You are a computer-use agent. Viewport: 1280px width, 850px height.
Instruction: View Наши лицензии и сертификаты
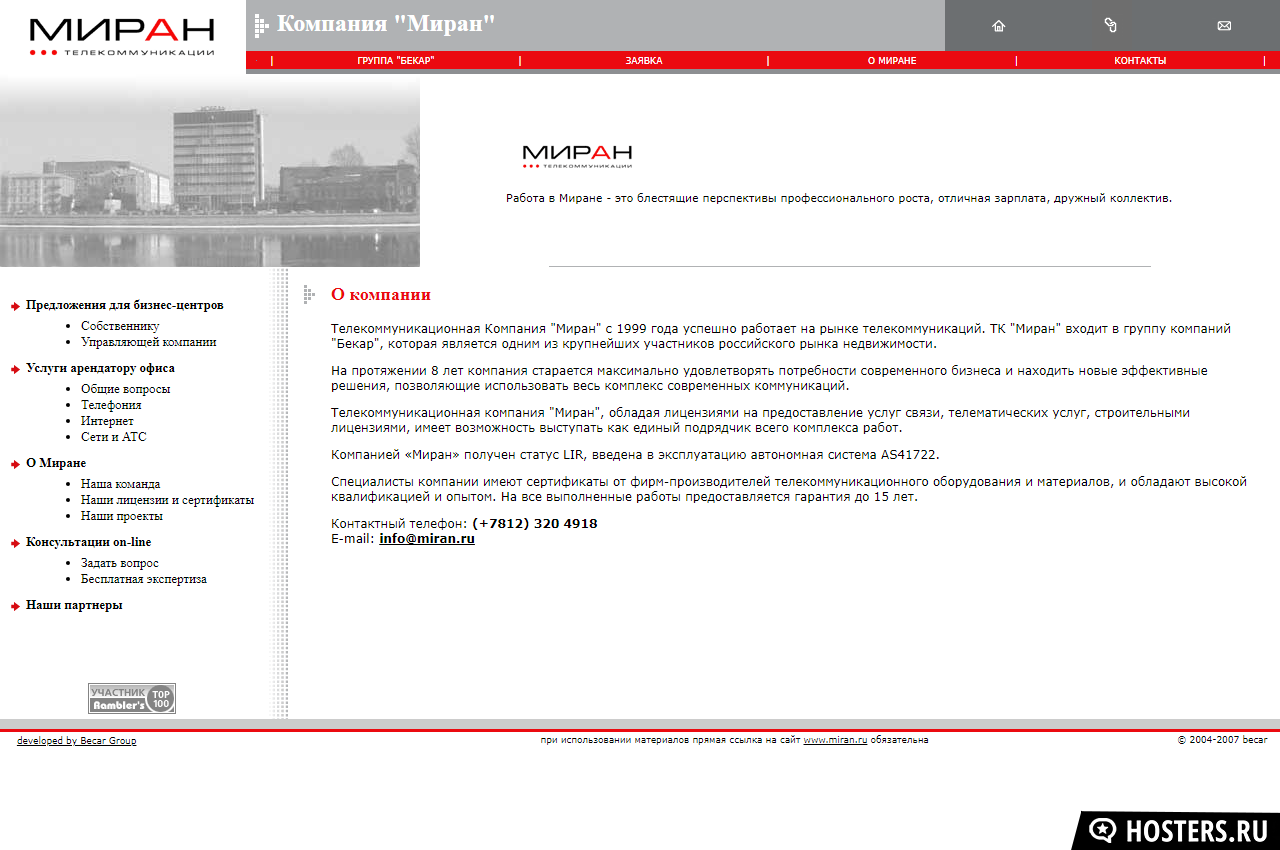[x=167, y=500]
